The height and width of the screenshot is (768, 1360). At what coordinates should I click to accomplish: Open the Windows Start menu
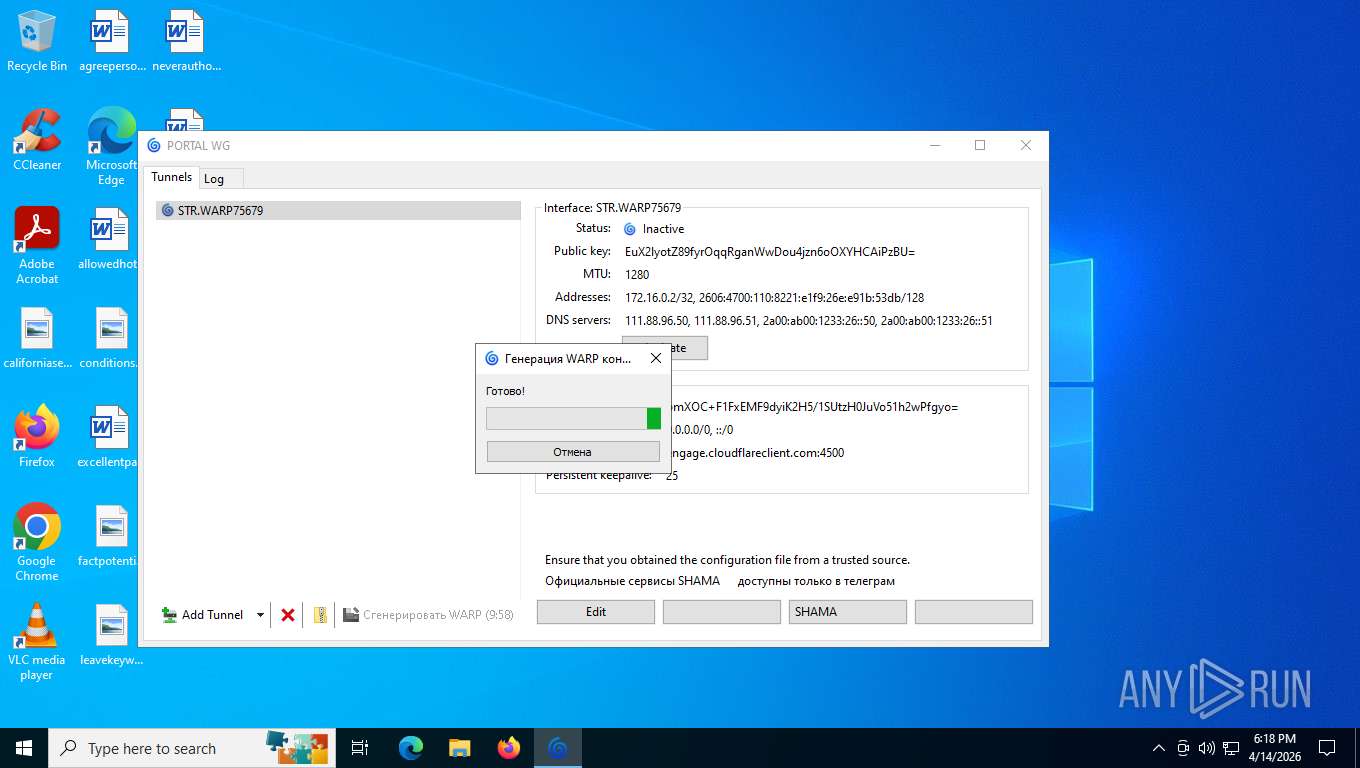(24, 748)
